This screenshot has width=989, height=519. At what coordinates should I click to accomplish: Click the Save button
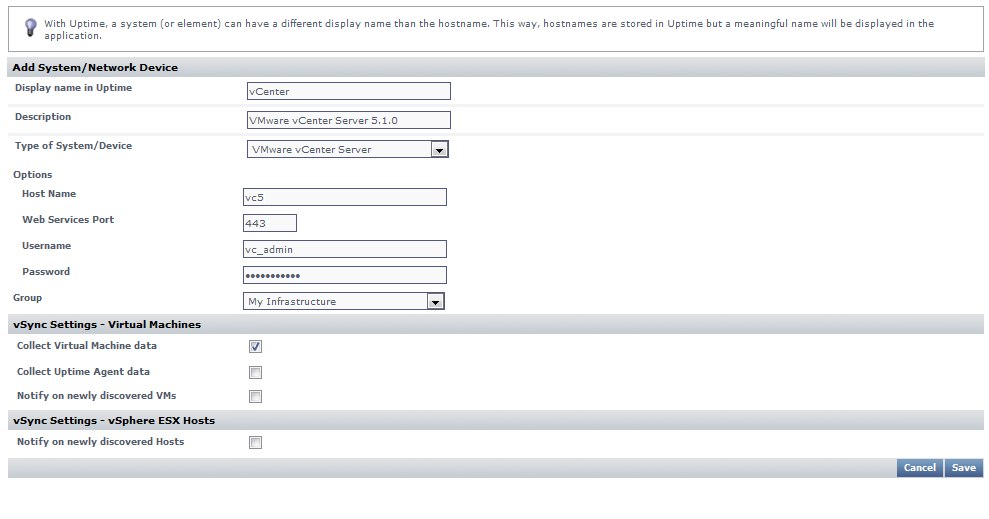click(964, 468)
